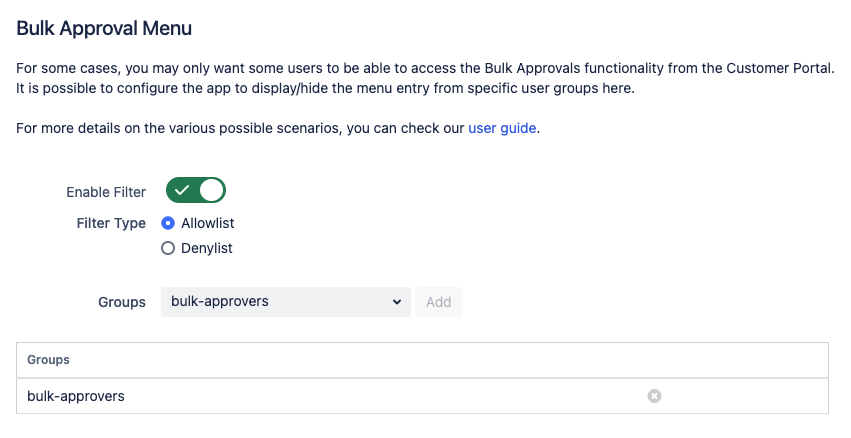Click the white knob of the Enable Filter switch
851x438 pixels.
(x=212, y=190)
